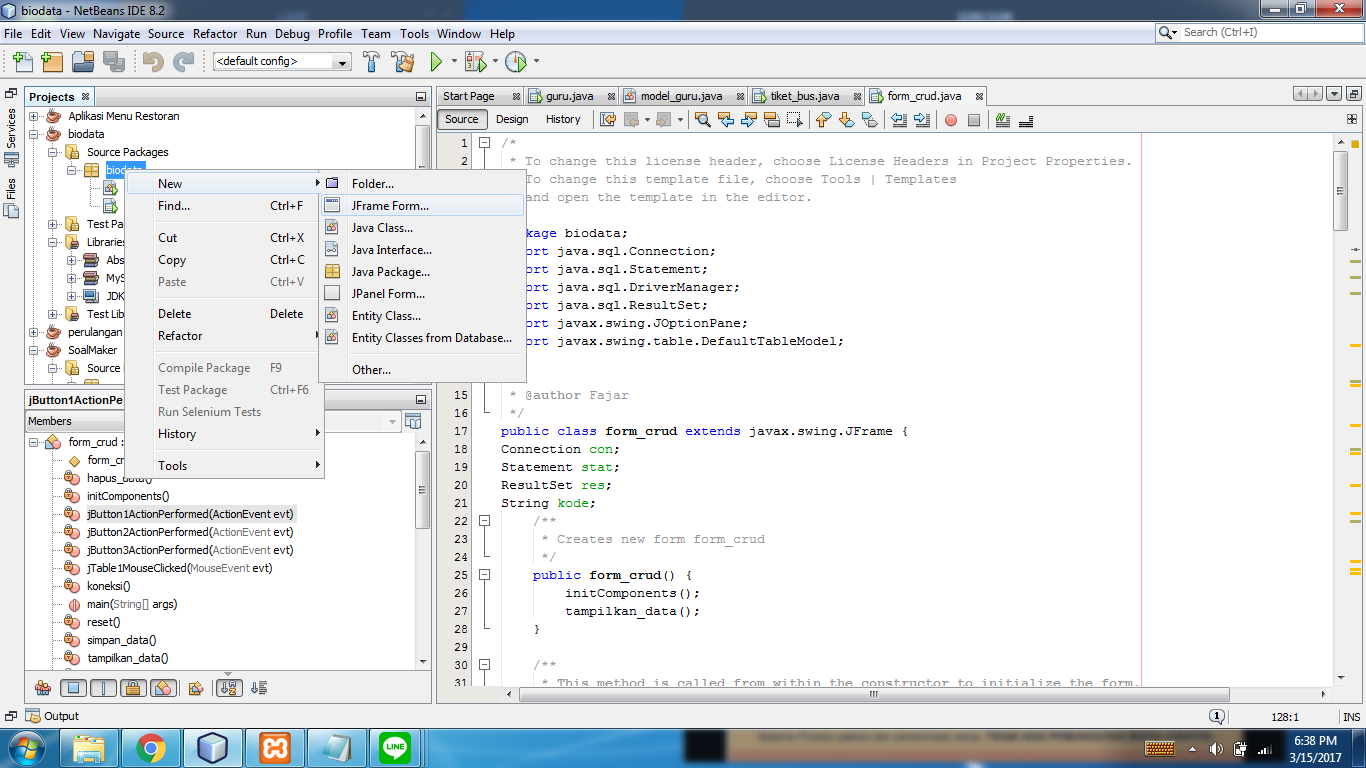Click the Undo arrow in the toolbar
Screen dimensions: 1366x768
(x=153, y=61)
